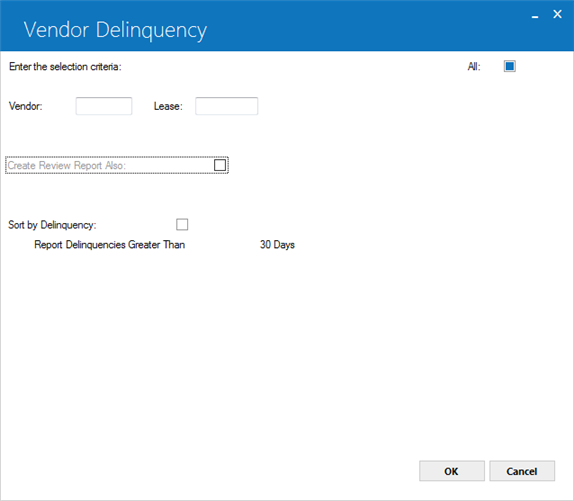Viewport: 574px width, 501px height.
Task: Dismiss dialog using Cancel button
Action: [x=522, y=471]
